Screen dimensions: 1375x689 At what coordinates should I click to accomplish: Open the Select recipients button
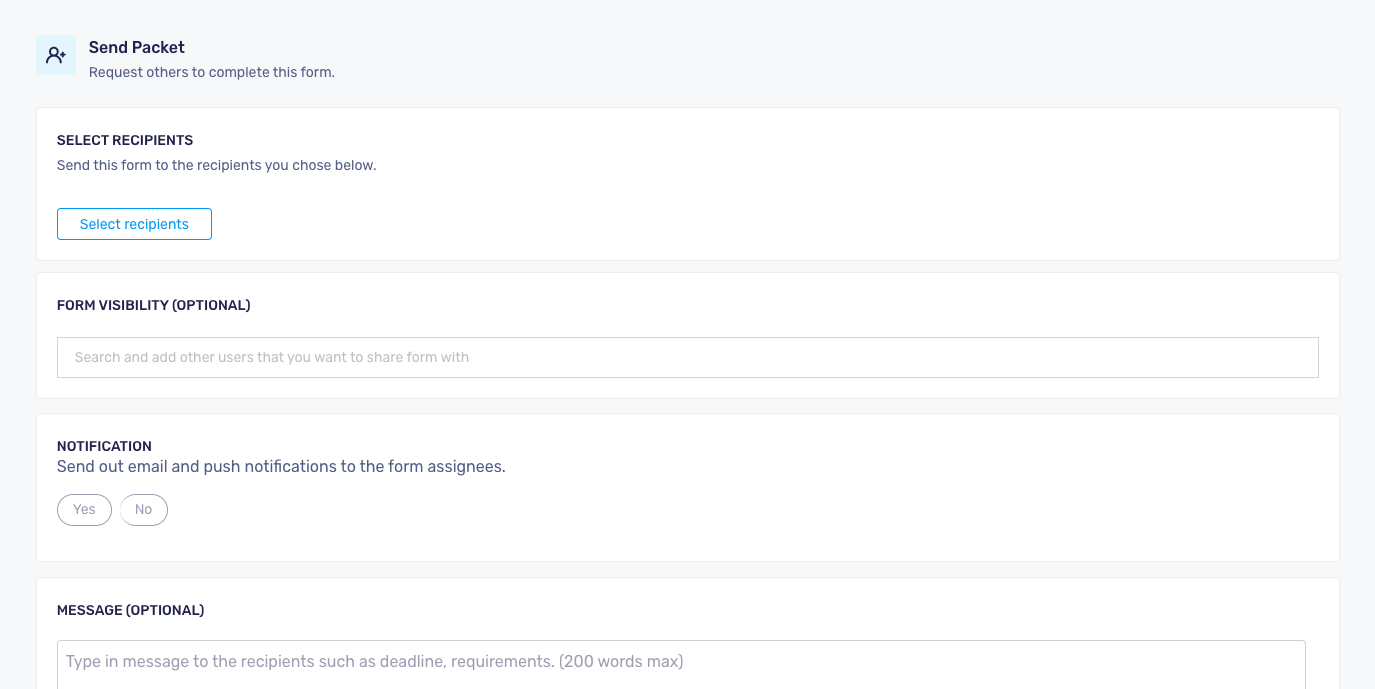click(x=134, y=224)
